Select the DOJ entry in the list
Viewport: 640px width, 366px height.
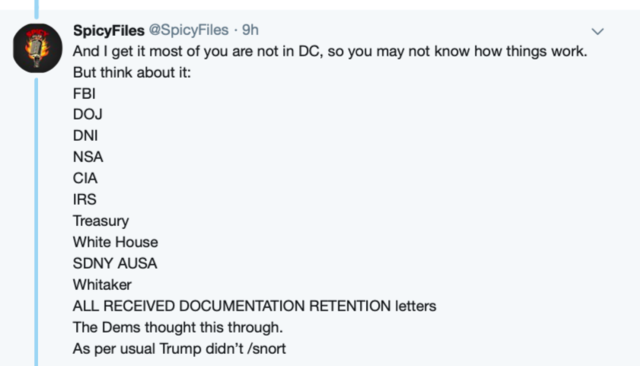pyautogui.click(x=88, y=115)
